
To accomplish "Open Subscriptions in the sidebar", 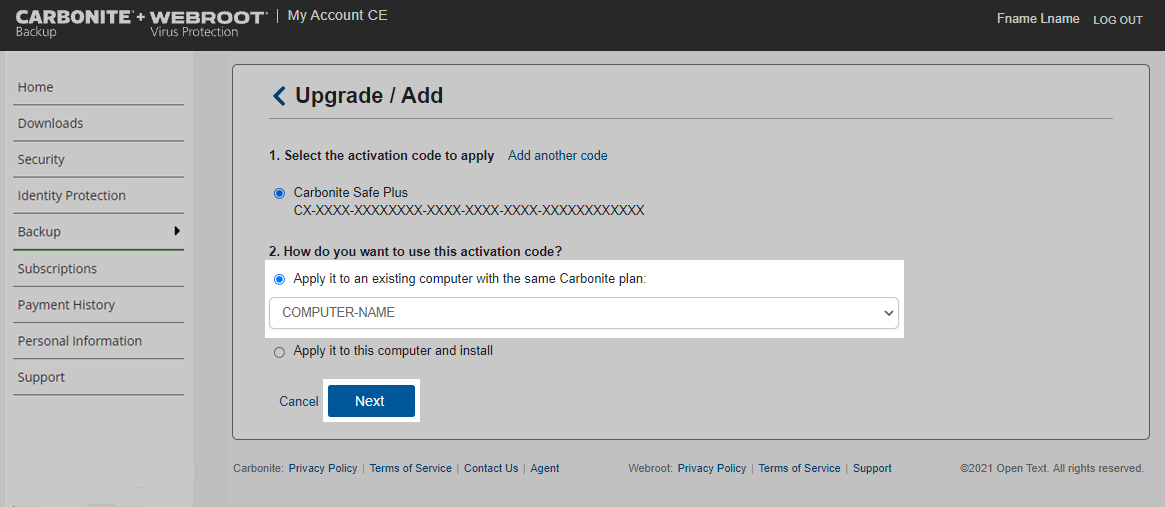I will pyautogui.click(x=99, y=269).
